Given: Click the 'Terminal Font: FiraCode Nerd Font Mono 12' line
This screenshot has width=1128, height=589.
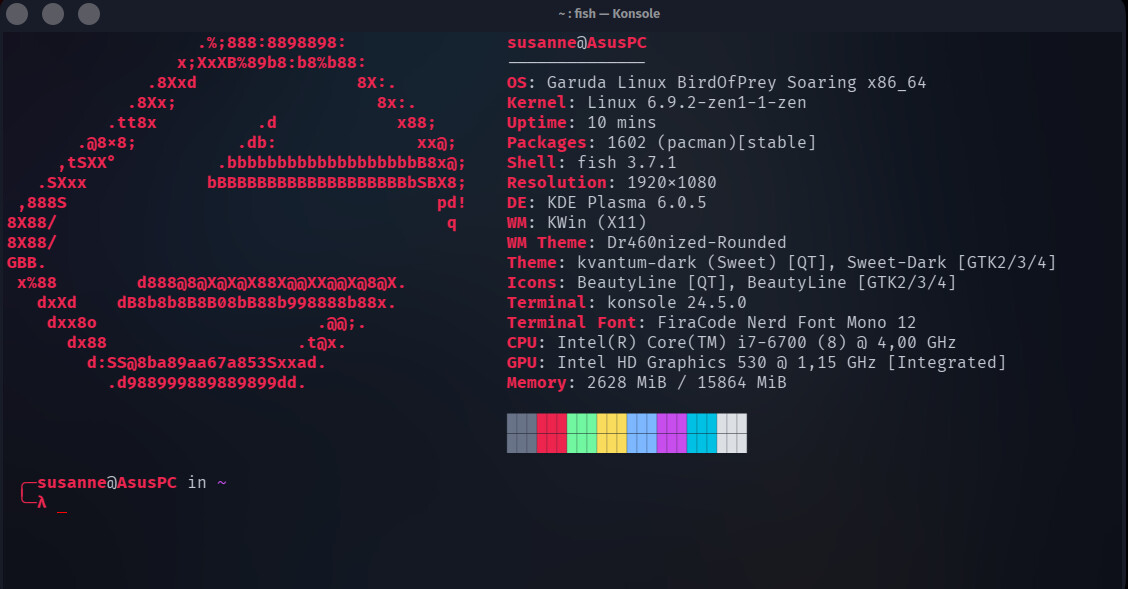Looking at the screenshot, I should point(711,323).
